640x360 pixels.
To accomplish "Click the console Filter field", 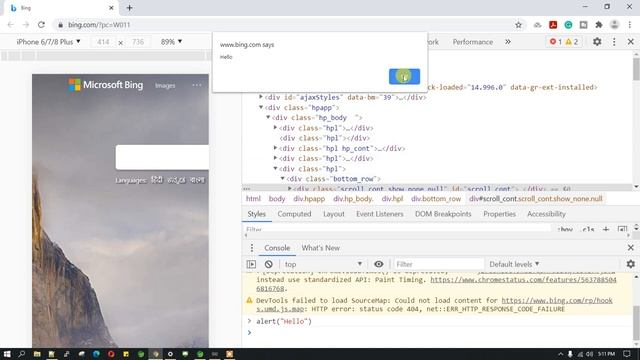I will 438,264.
